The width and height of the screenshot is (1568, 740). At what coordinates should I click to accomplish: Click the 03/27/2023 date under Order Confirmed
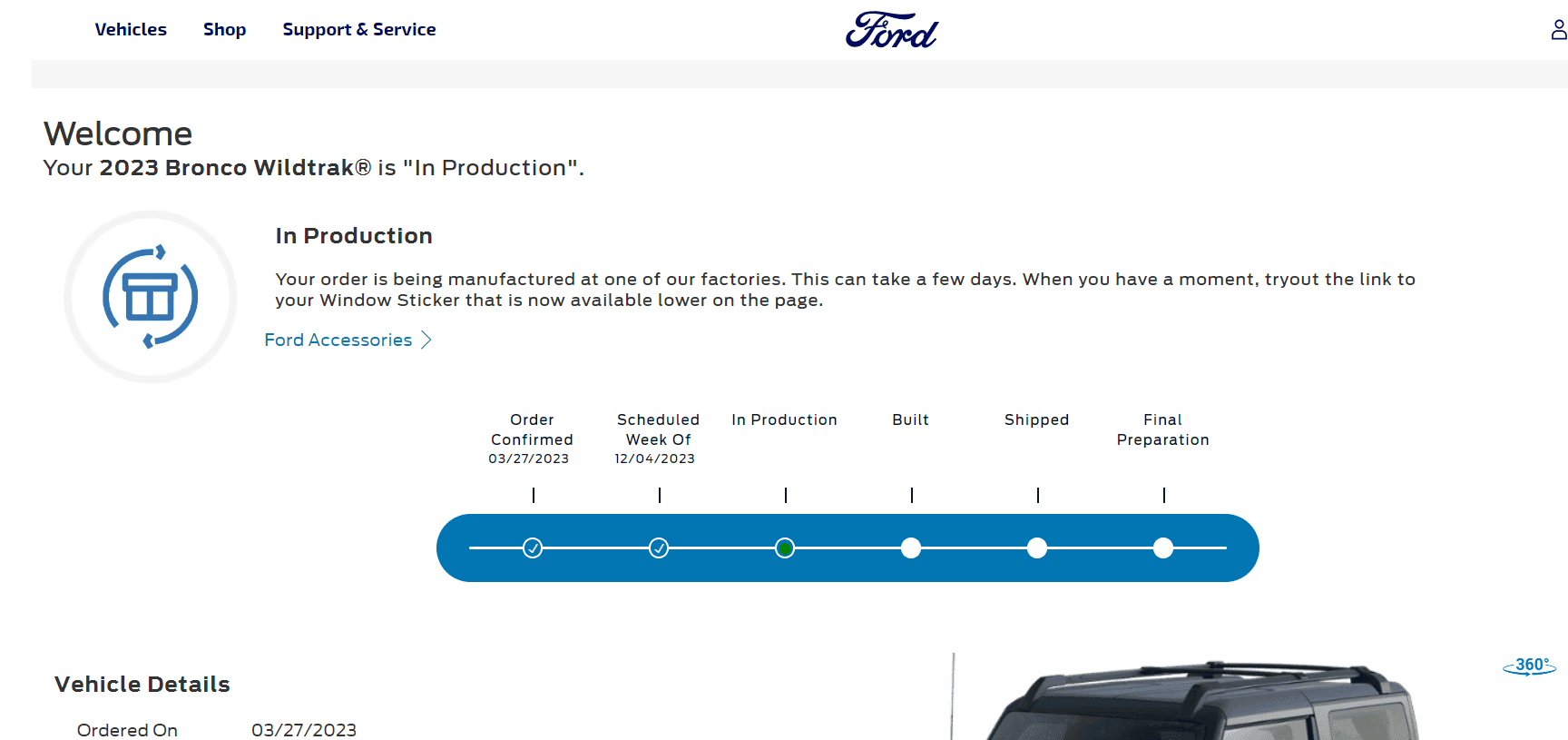point(529,459)
